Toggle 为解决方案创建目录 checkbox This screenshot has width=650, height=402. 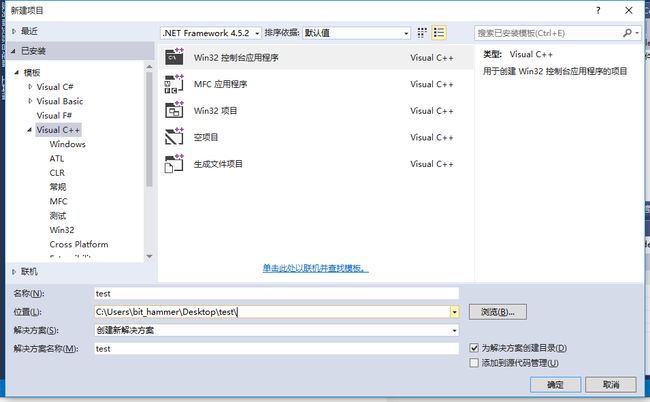pyautogui.click(x=474, y=348)
